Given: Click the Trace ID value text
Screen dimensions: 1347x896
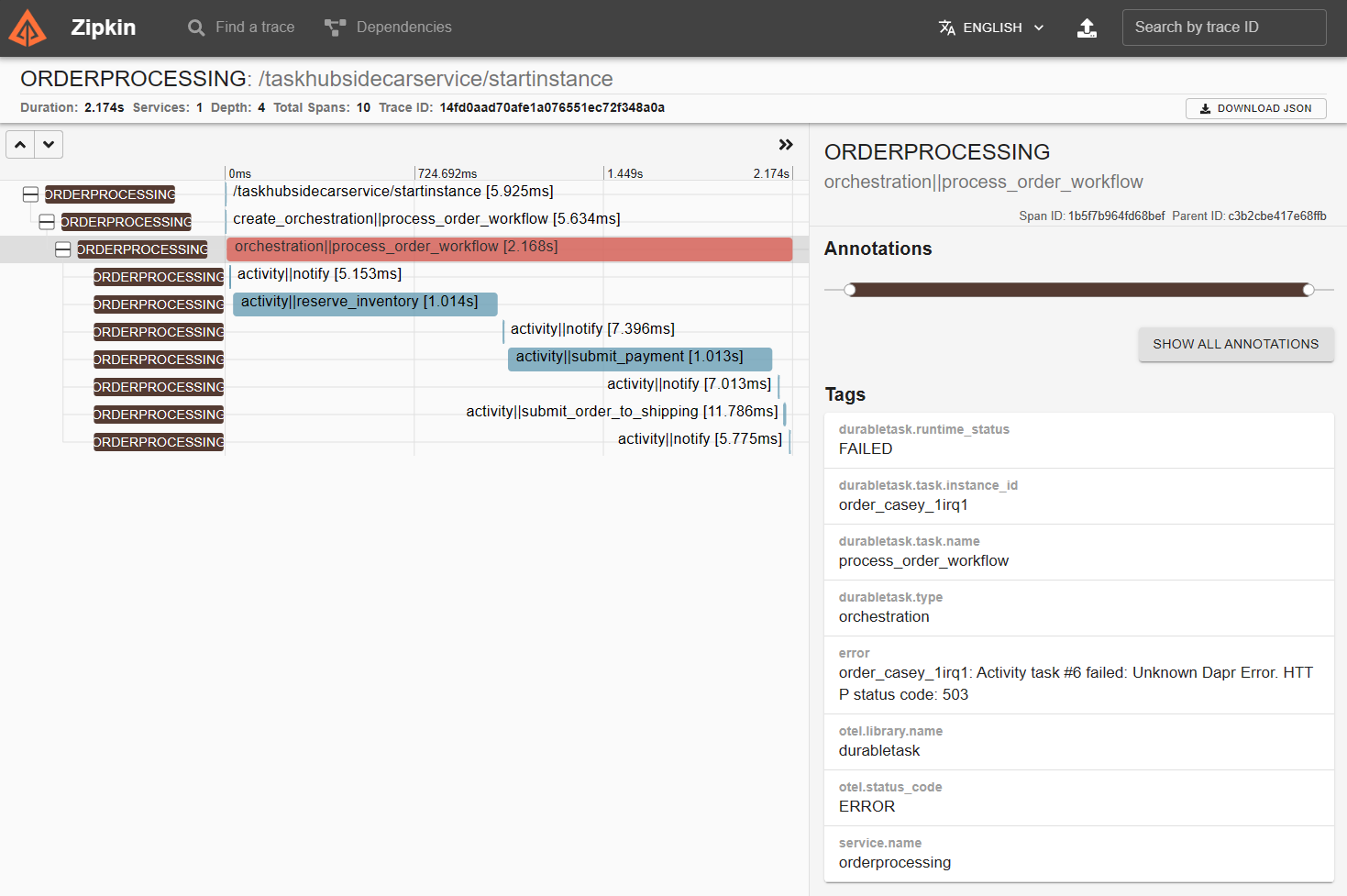Looking at the screenshot, I should click(552, 108).
